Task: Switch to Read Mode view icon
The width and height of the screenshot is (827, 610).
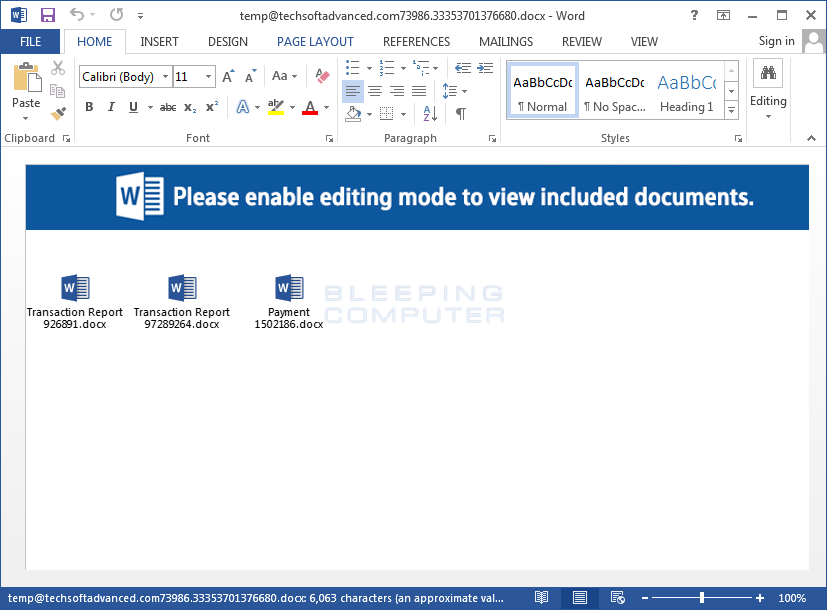Action: pyautogui.click(x=542, y=598)
